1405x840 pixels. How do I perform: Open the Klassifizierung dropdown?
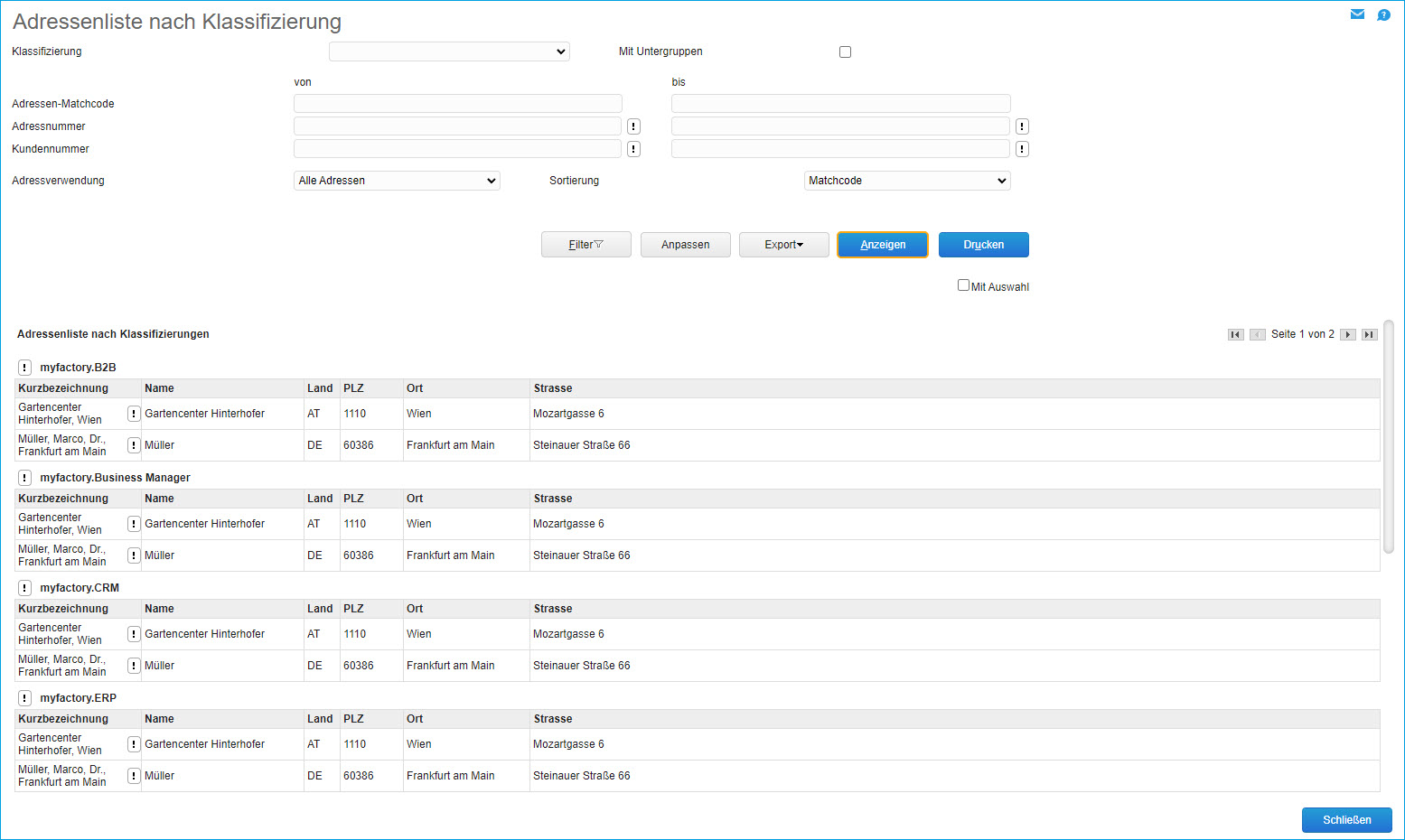(449, 51)
